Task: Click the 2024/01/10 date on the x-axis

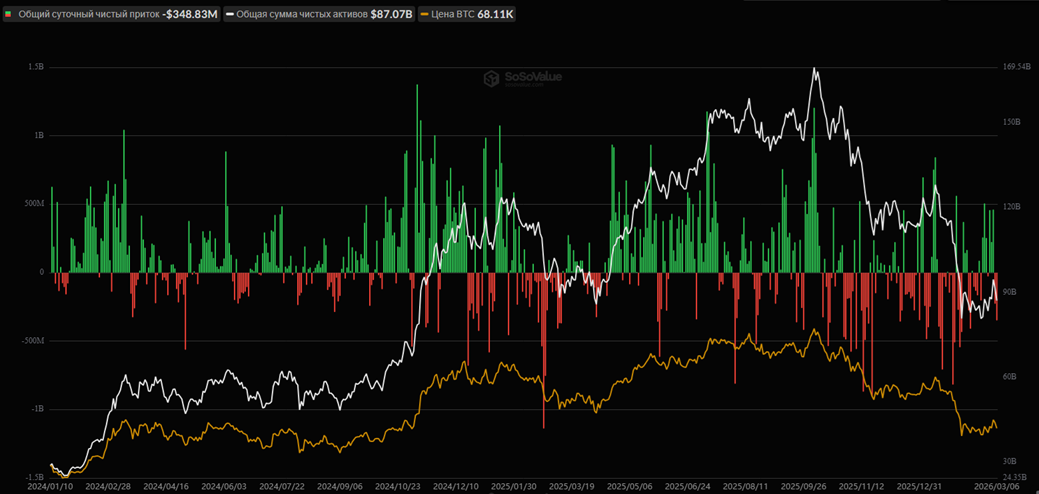Action: coord(50,487)
